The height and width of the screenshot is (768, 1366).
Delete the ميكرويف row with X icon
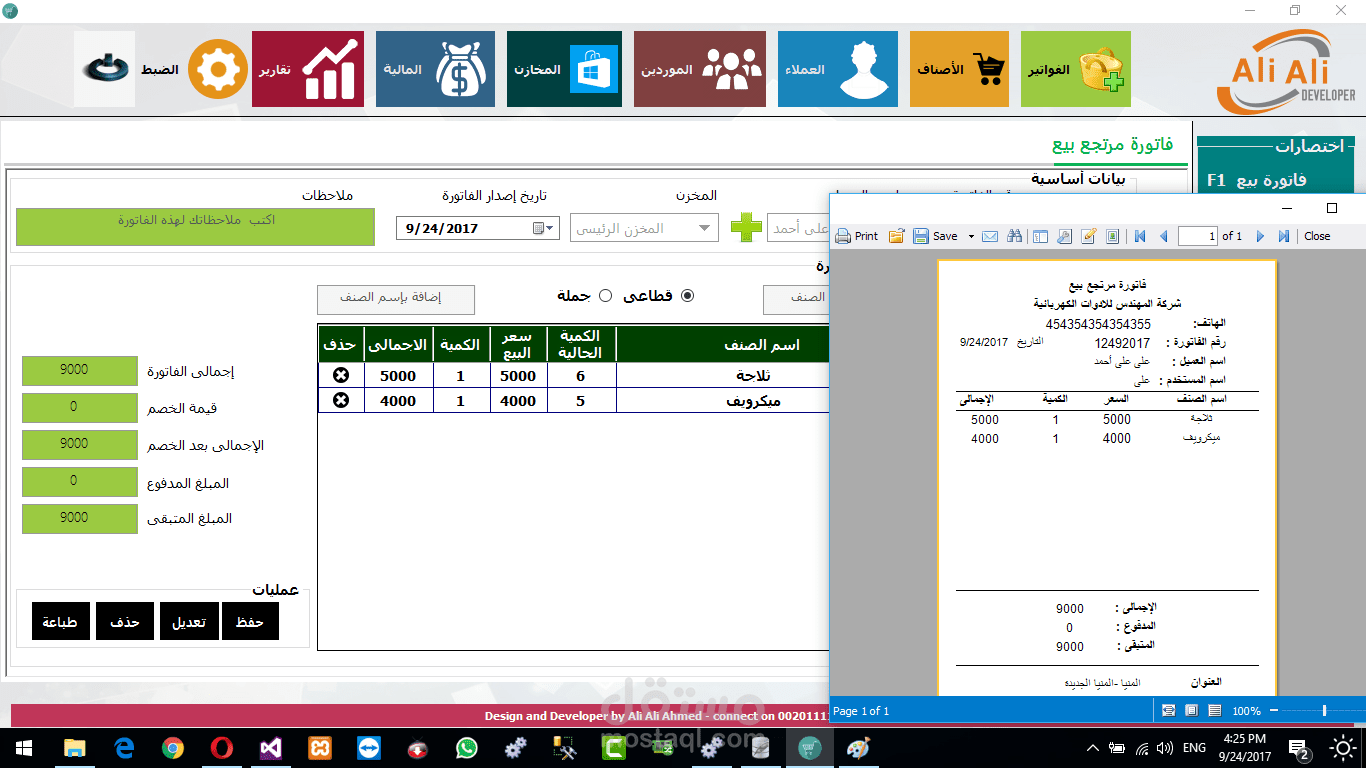341,401
